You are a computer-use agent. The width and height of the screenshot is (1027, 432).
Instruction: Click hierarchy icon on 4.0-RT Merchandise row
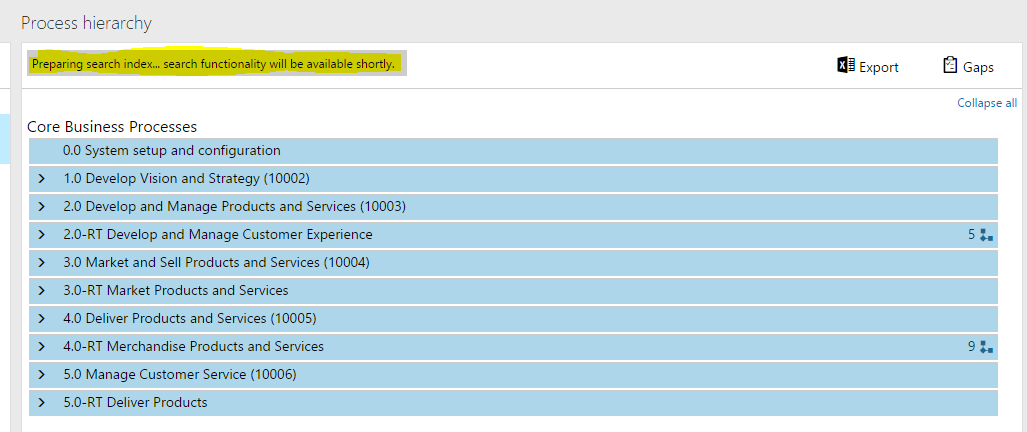click(x=987, y=347)
